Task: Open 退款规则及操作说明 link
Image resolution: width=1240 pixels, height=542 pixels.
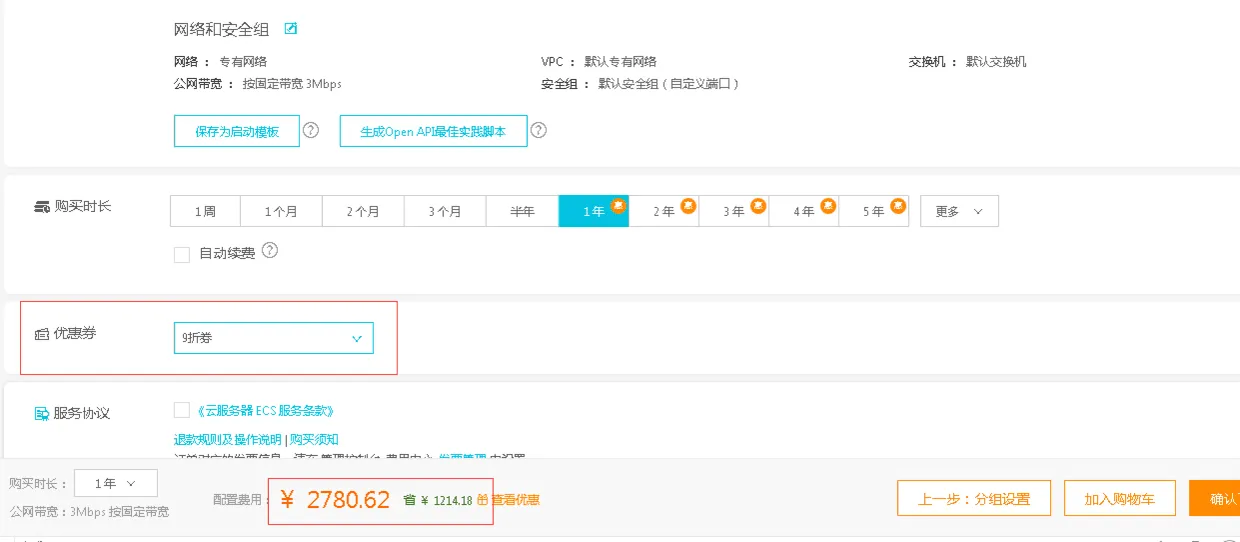Action: pyautogui.click(x=228, y=439)
